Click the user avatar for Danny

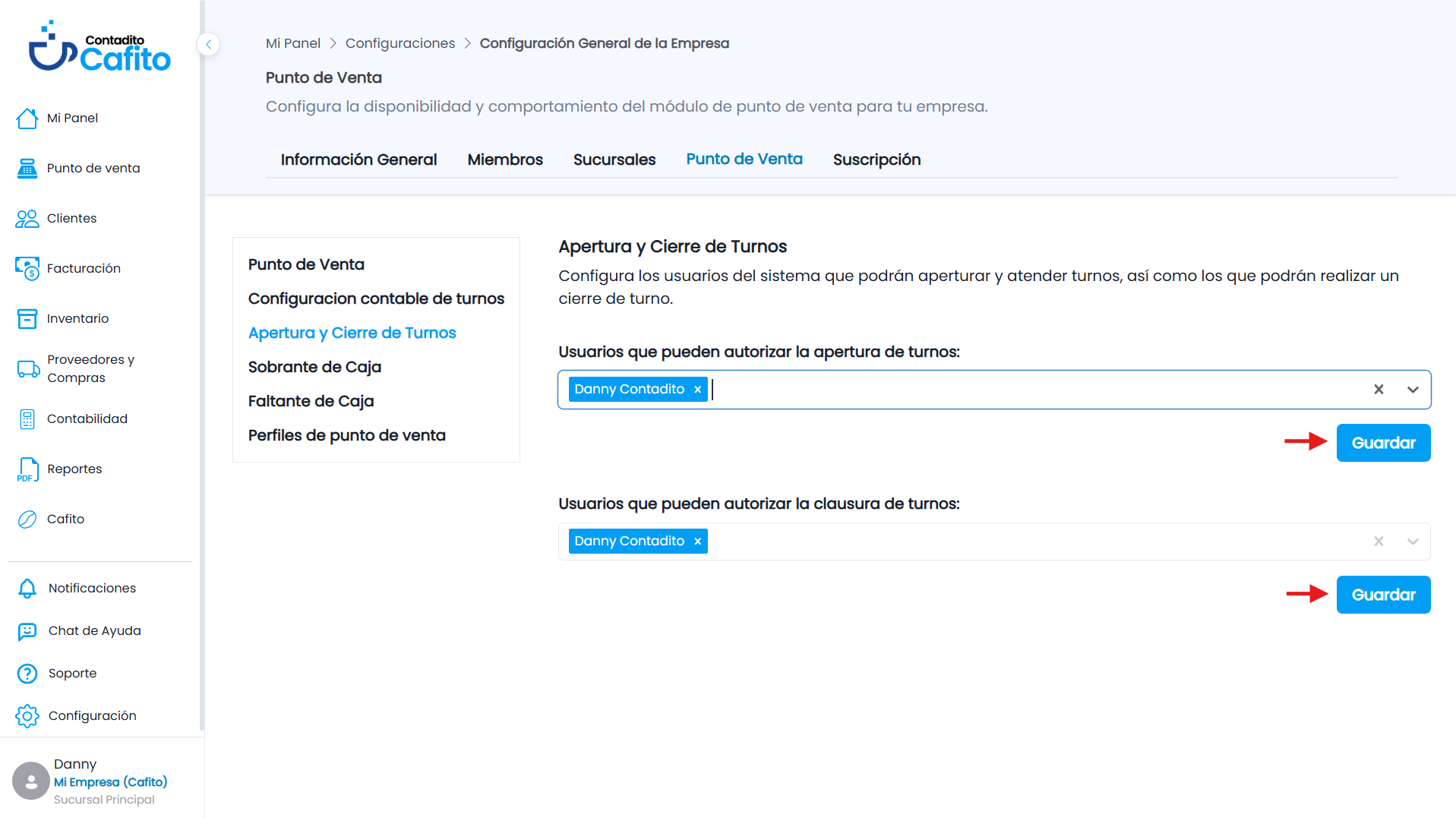(x=31, y=781)
